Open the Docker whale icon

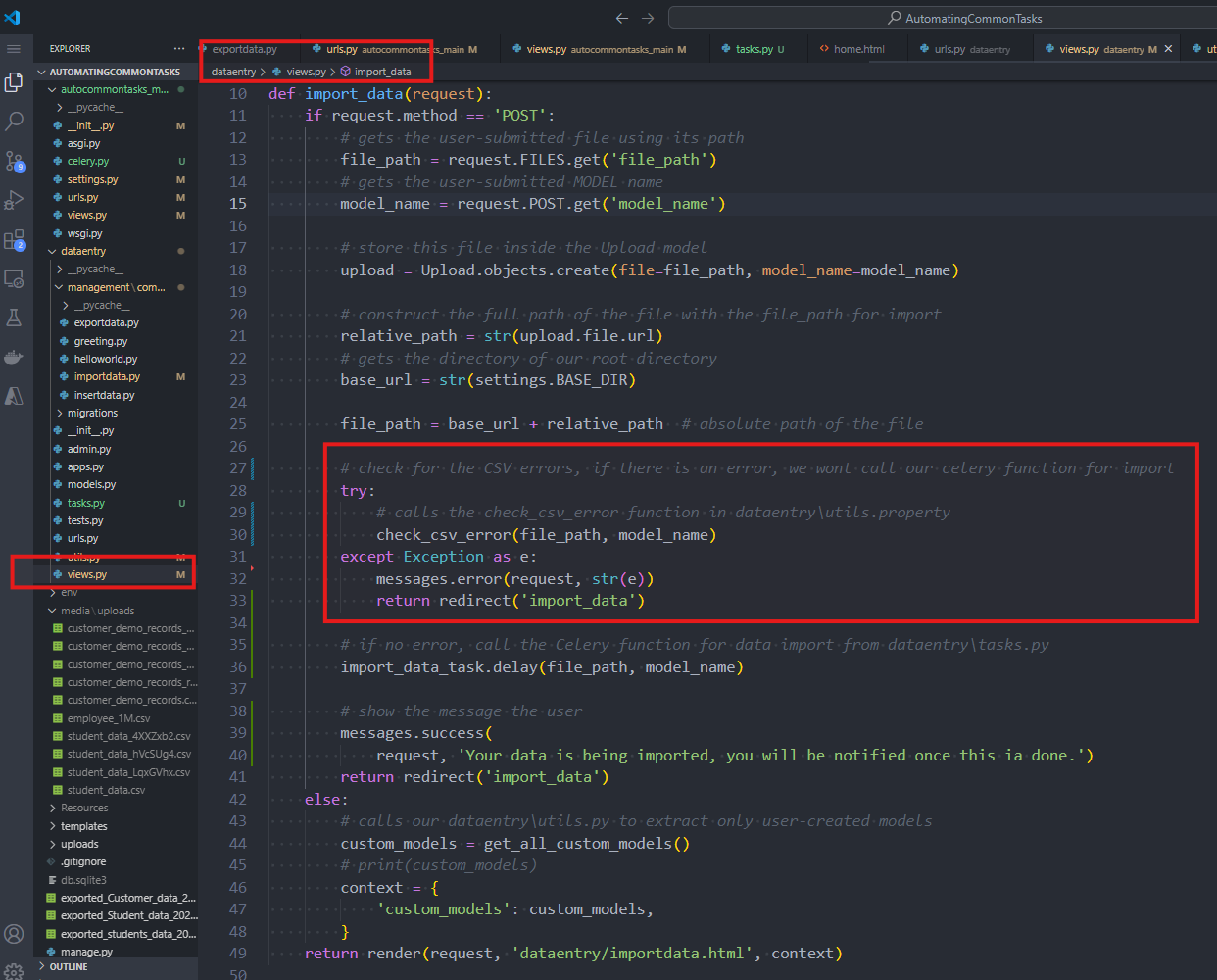pyautogui.click(x=14, y=357)
